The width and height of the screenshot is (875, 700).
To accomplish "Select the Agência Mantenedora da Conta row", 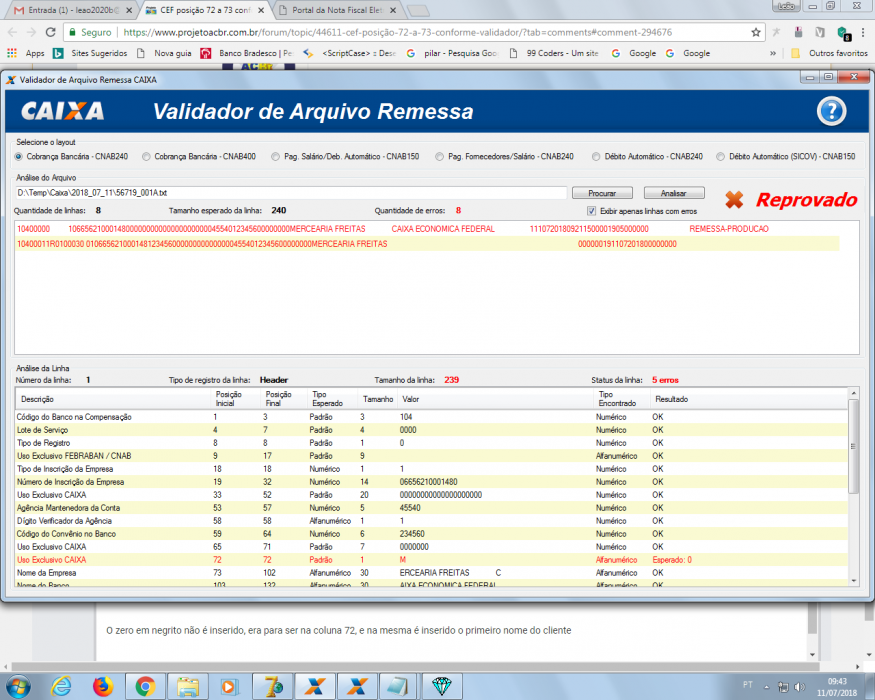I will pyautogui.click(x=431, y=508).
